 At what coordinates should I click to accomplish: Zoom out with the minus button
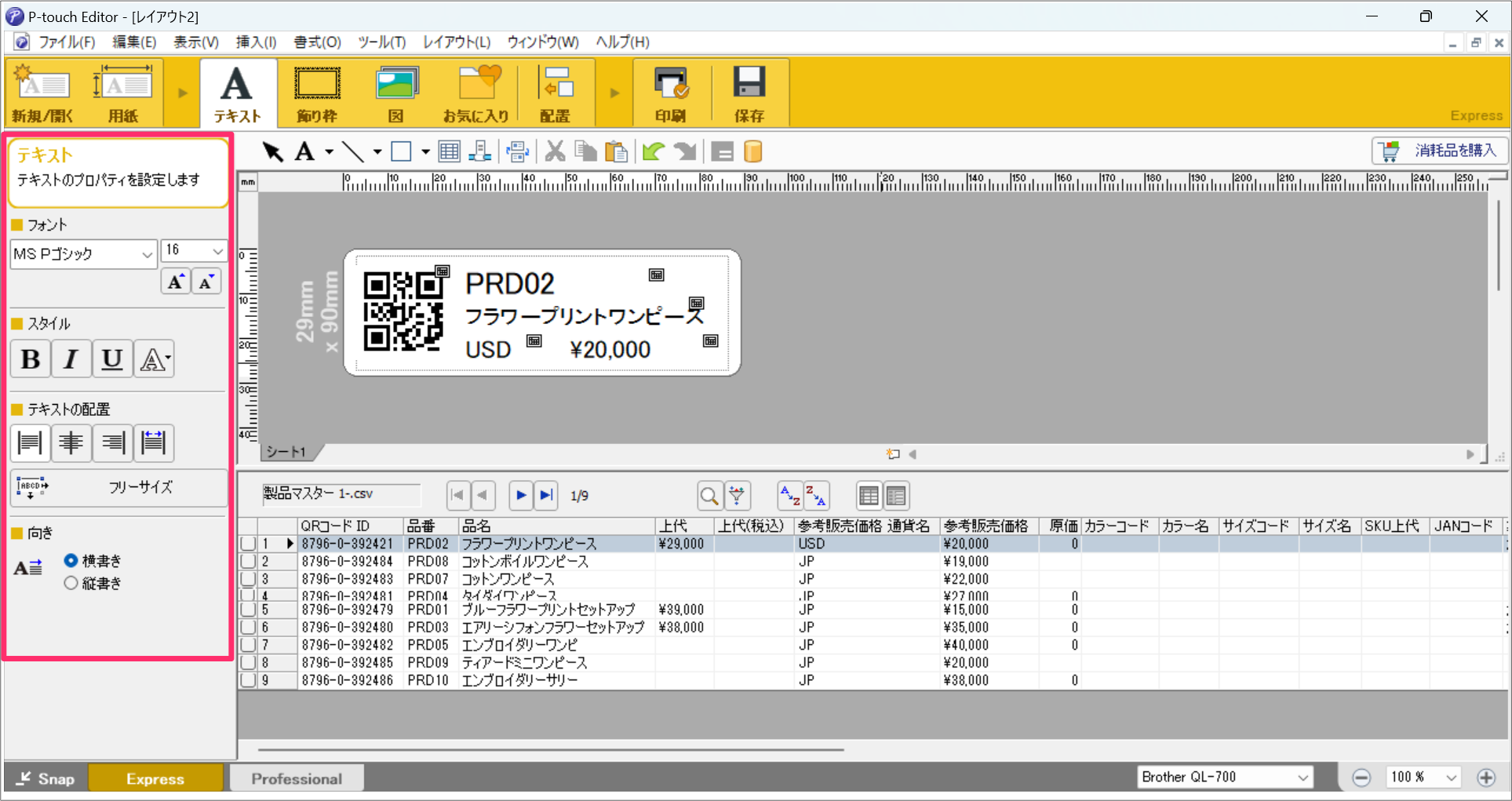click(x=1361, y=777)
